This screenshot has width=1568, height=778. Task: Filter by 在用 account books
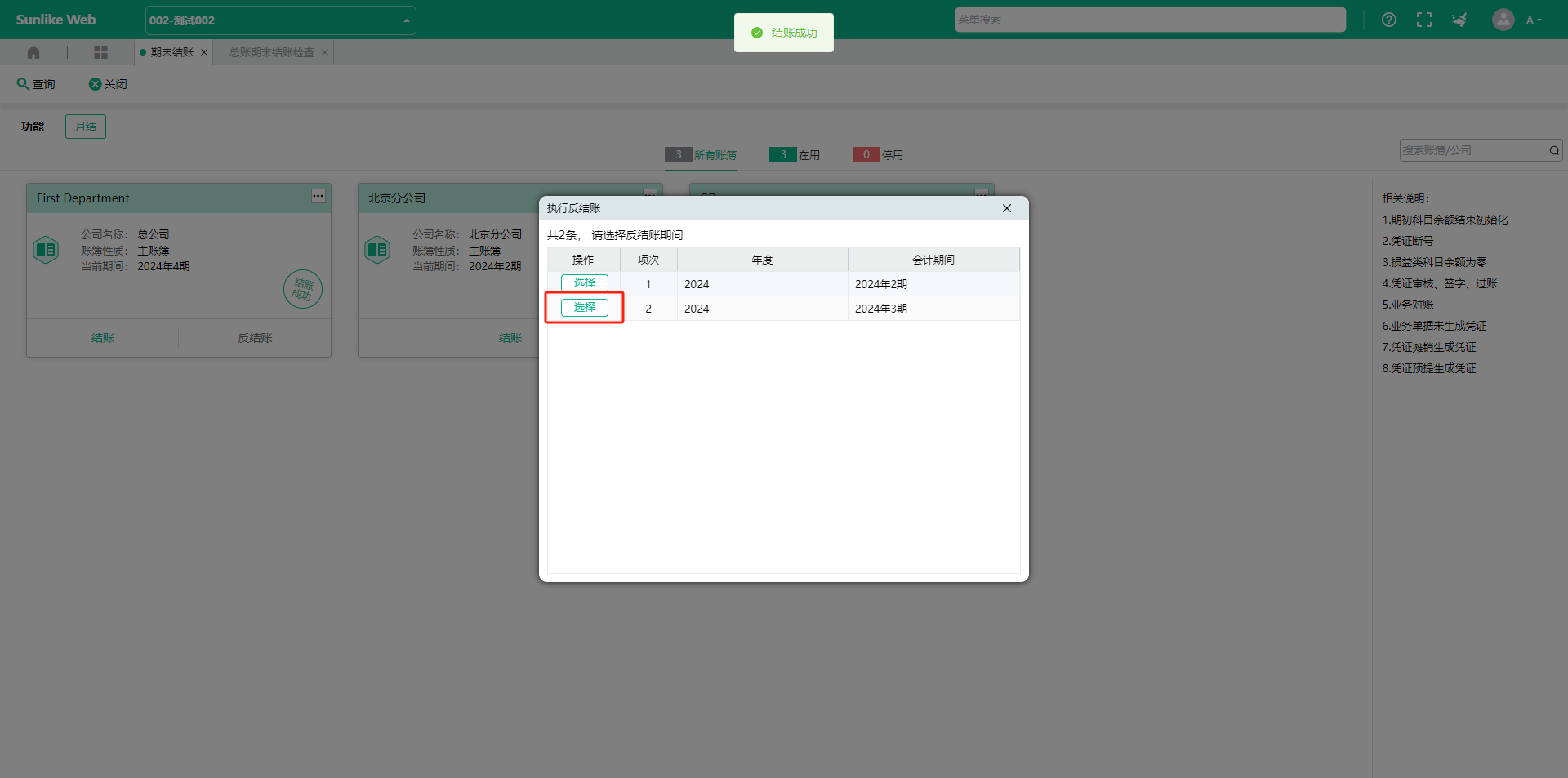pyautogui.click(x=795, y=154)
